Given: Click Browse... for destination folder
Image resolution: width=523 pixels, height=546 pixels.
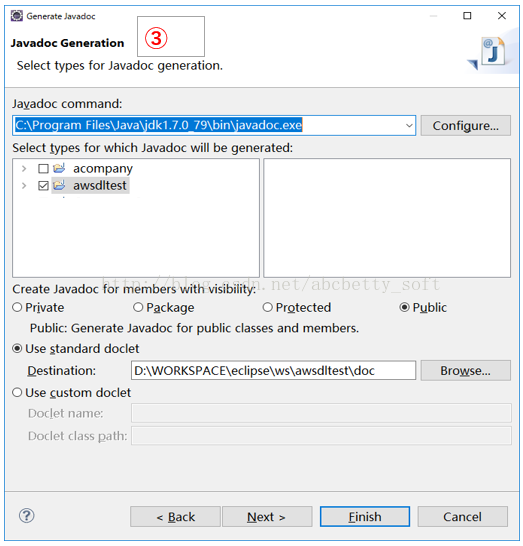Looking at the screenshot, I should (466, 370).
